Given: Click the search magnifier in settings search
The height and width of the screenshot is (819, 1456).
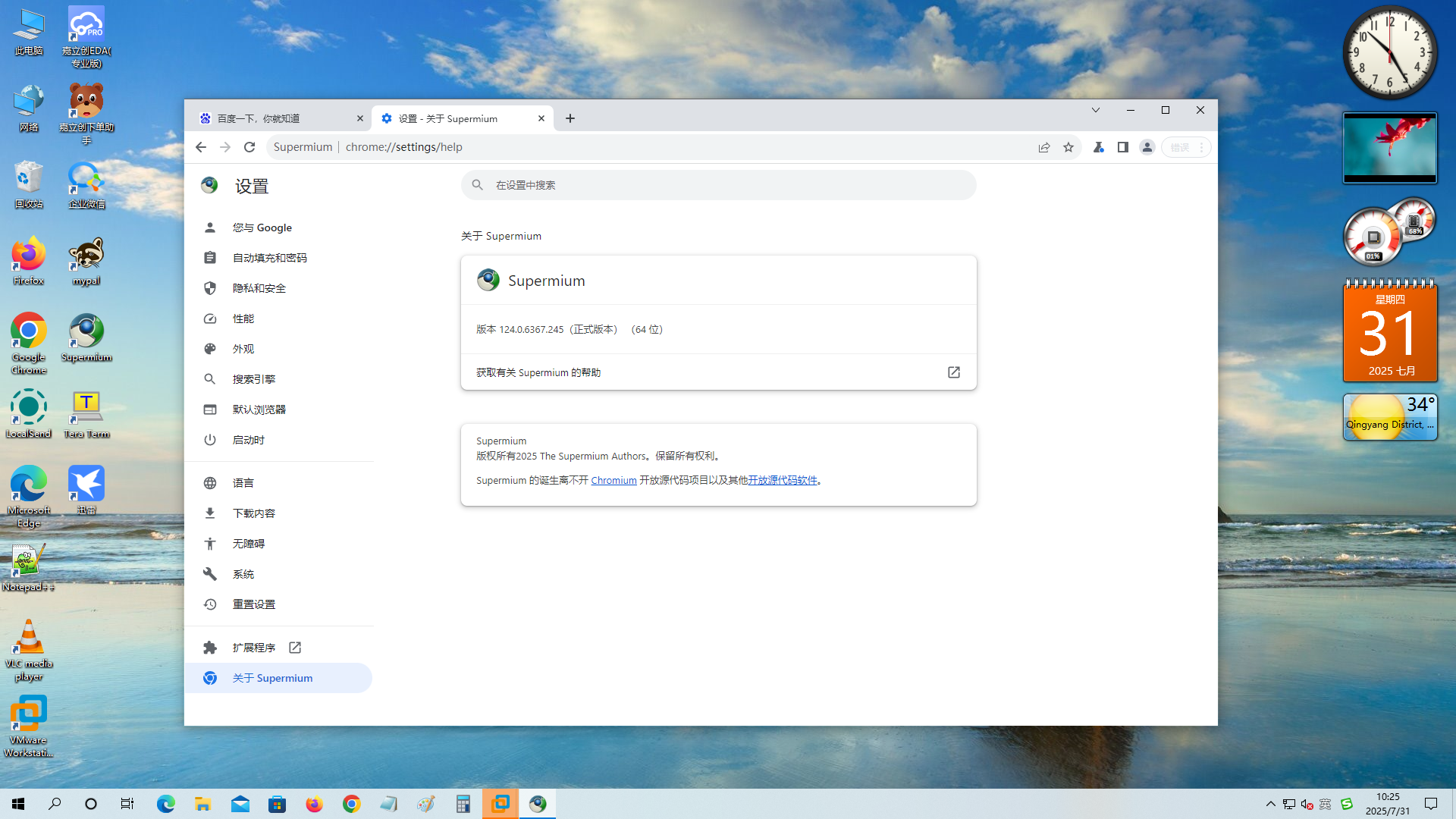Looking at the screenshot, I should [477, 185].
